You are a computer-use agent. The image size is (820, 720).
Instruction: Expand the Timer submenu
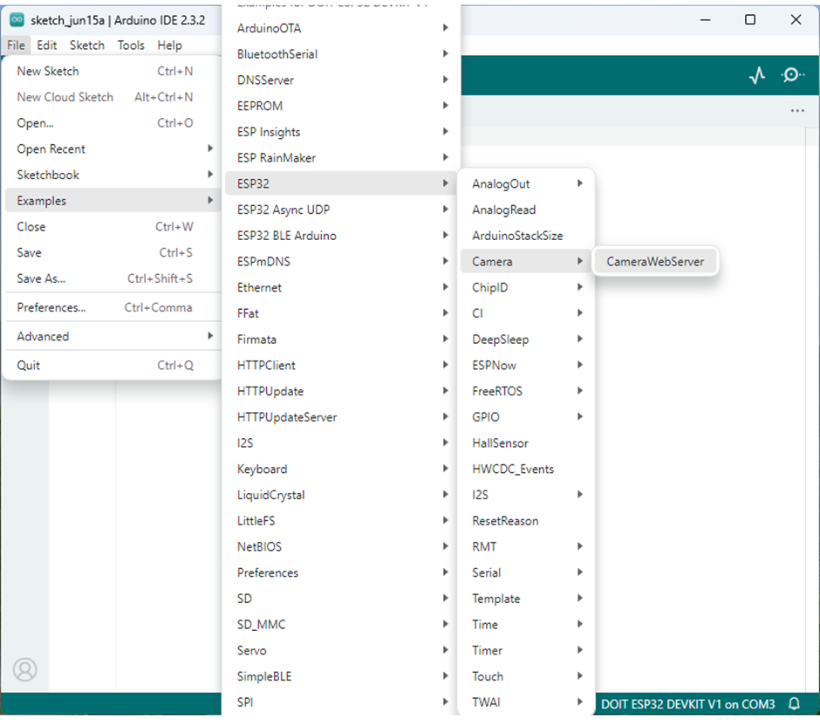(526, 650)
